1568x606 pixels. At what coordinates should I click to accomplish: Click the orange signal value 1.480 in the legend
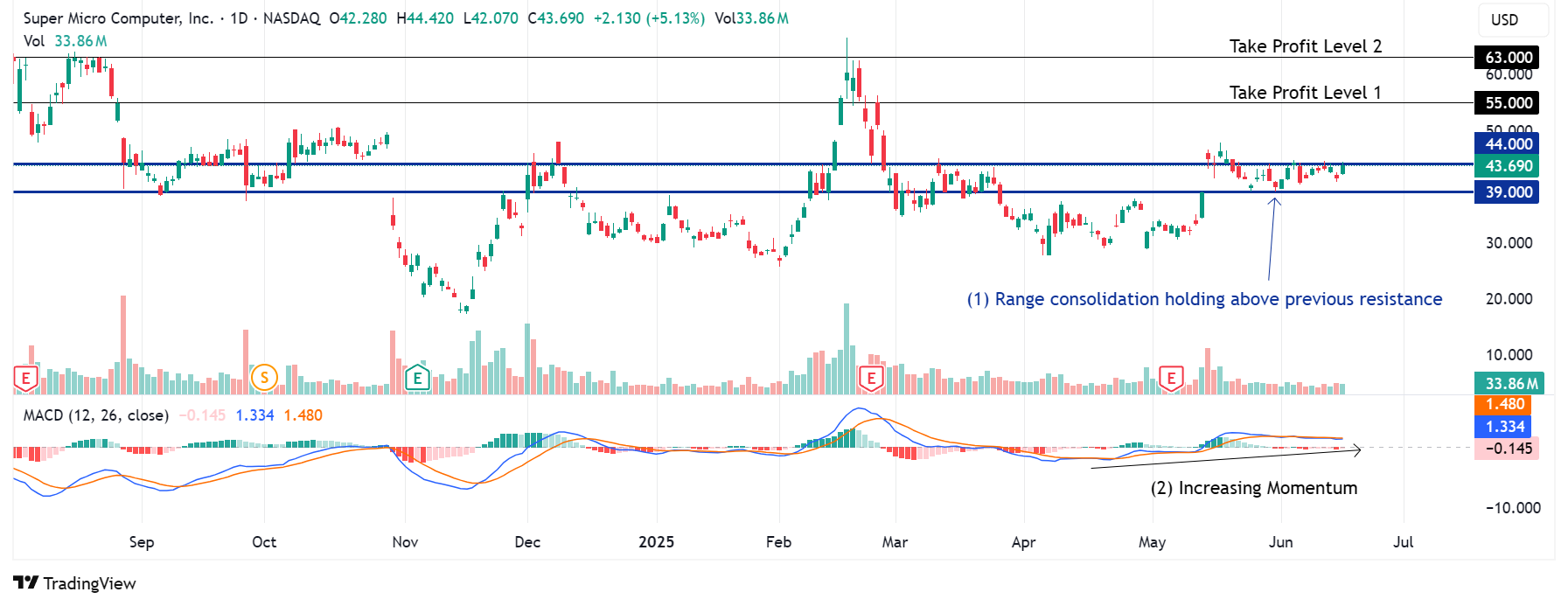pyautogui.click(x=303, y=415)
